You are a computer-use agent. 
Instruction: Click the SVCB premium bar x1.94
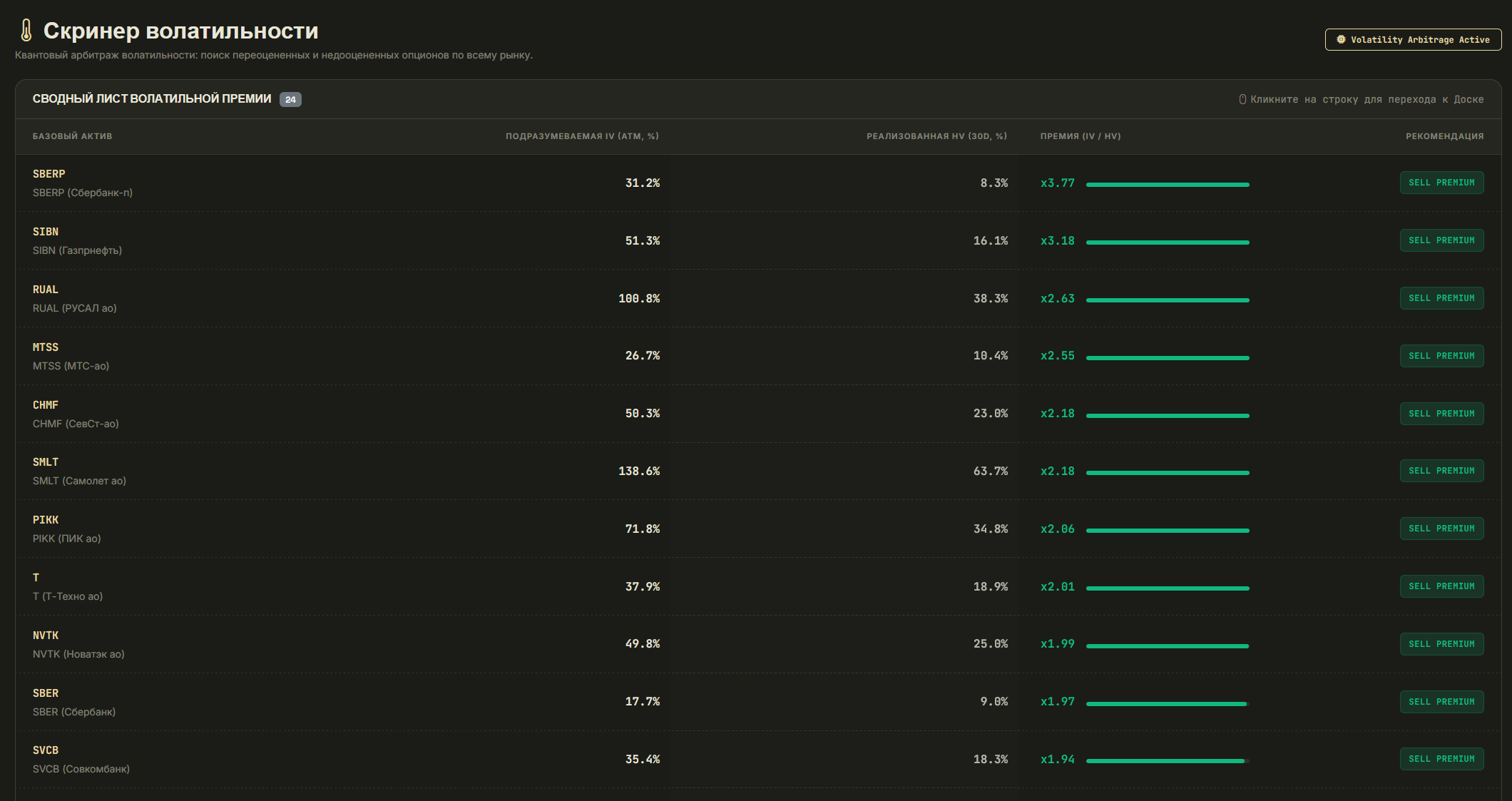(1168, 761)
